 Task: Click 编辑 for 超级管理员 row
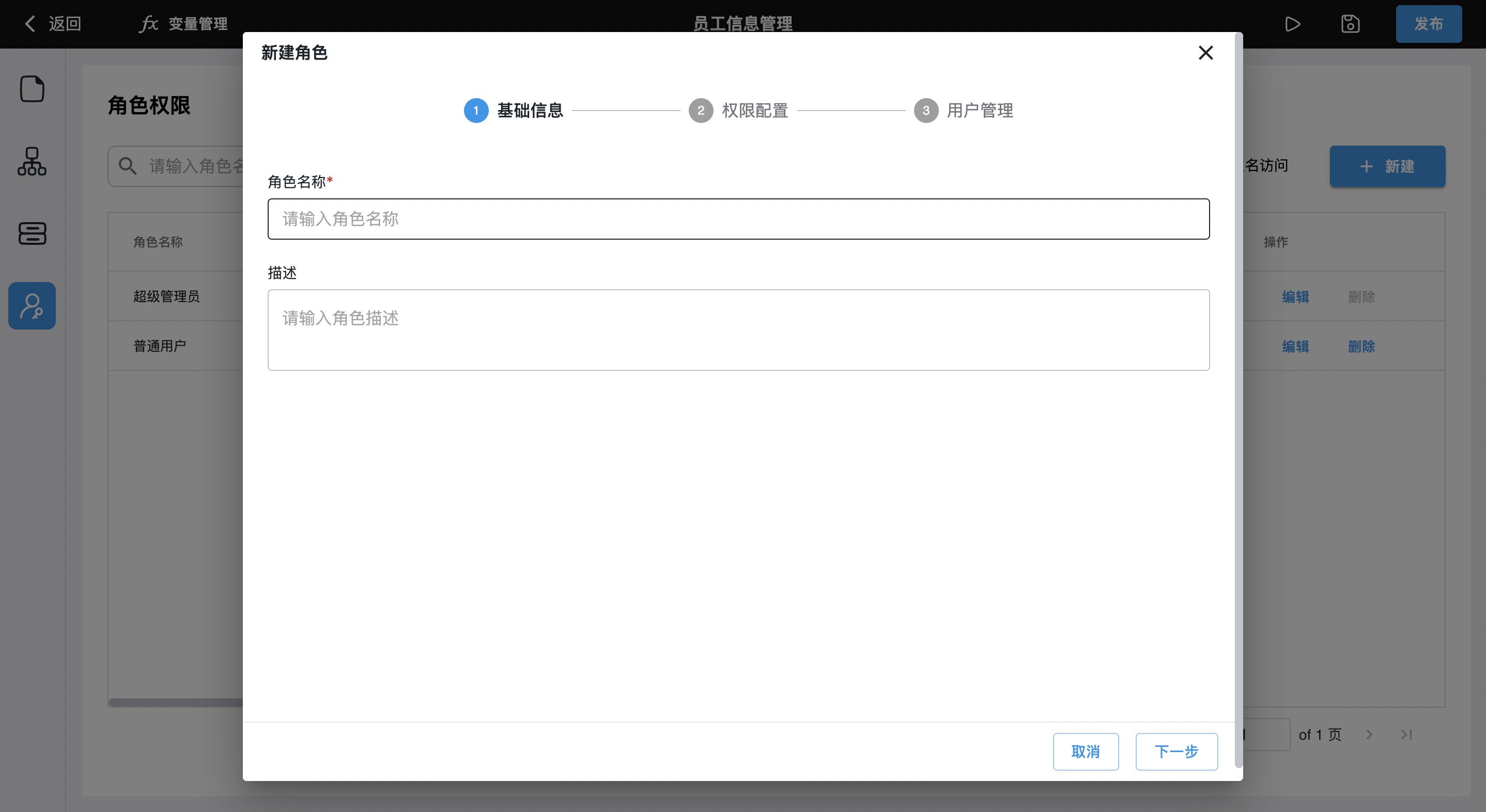point(1295,296)
